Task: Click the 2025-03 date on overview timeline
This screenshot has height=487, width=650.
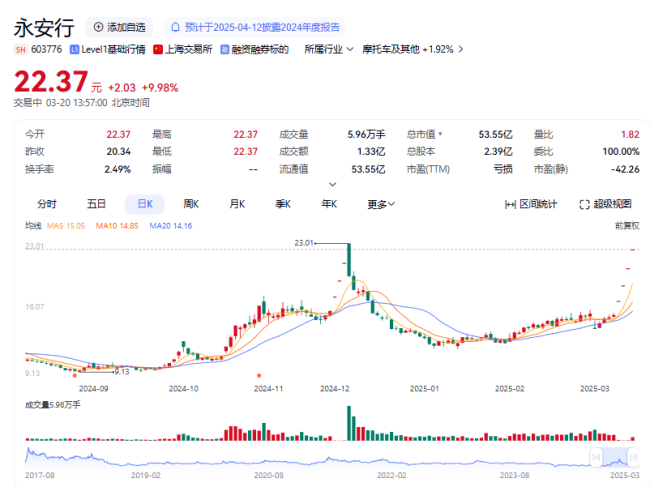Action: [x=624, y=475]
